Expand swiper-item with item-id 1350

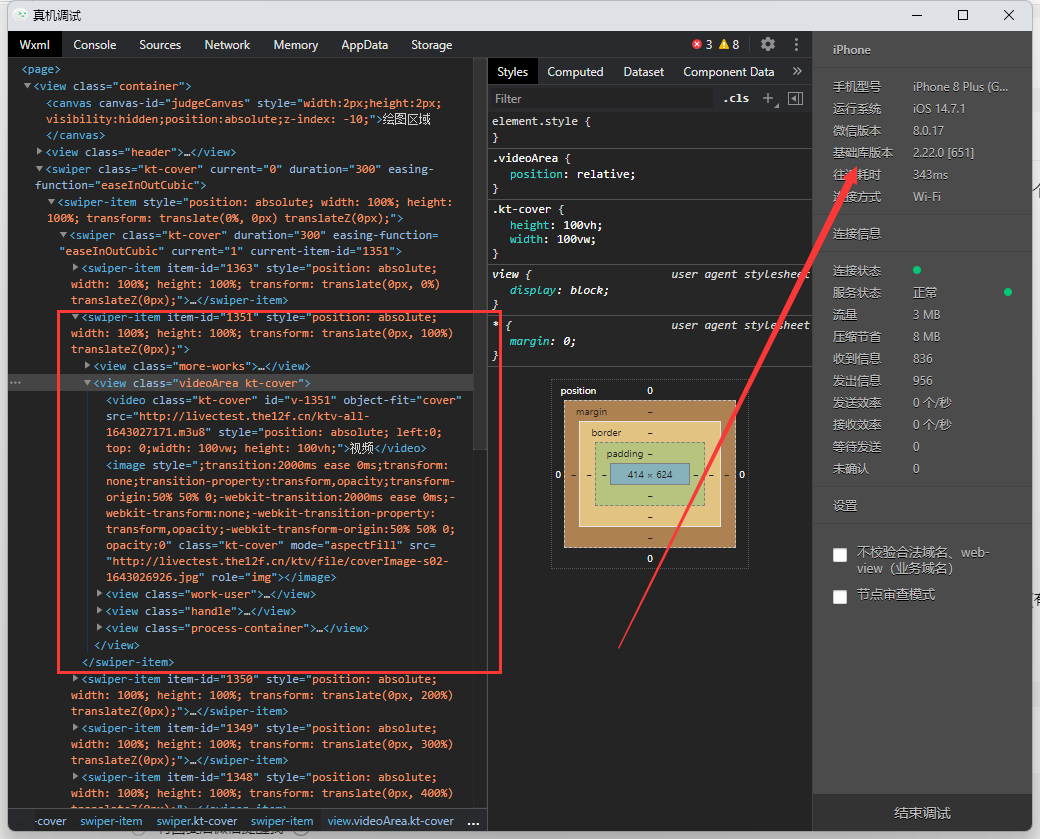[75, 678]
